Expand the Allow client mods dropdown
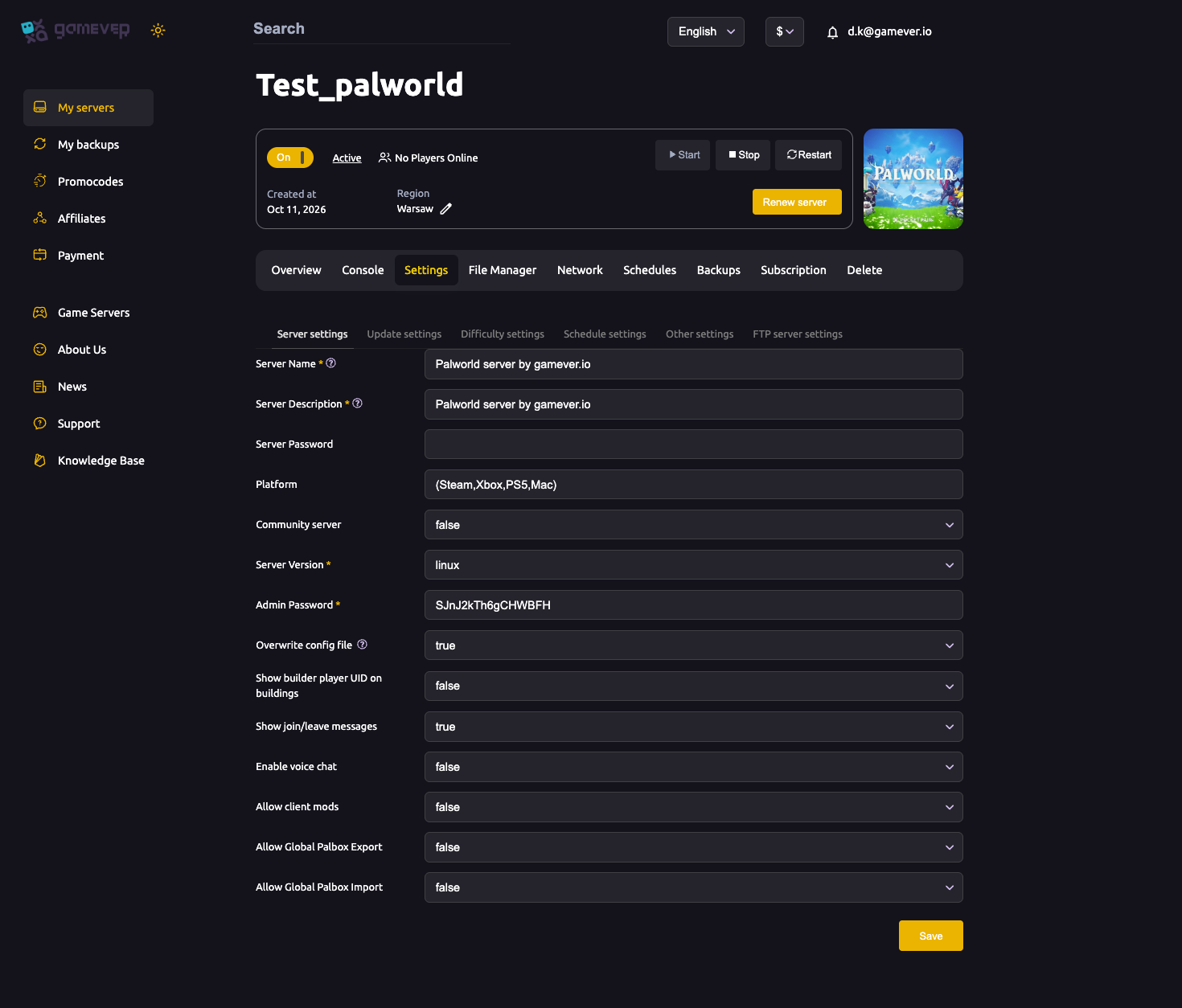This screenshot has height=1008, width=1182. [694, 807]
